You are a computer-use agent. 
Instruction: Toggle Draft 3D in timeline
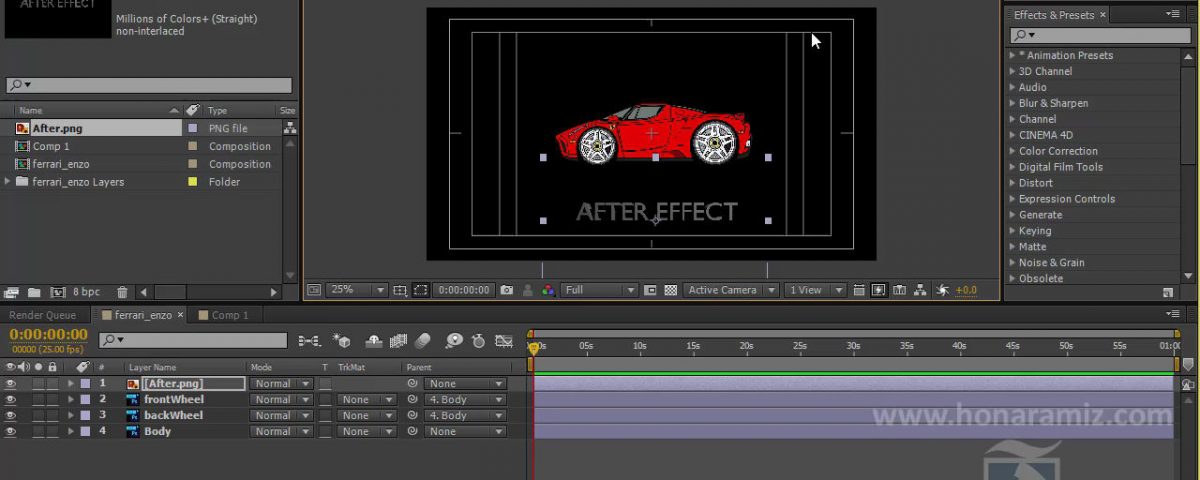click(342, 341)
